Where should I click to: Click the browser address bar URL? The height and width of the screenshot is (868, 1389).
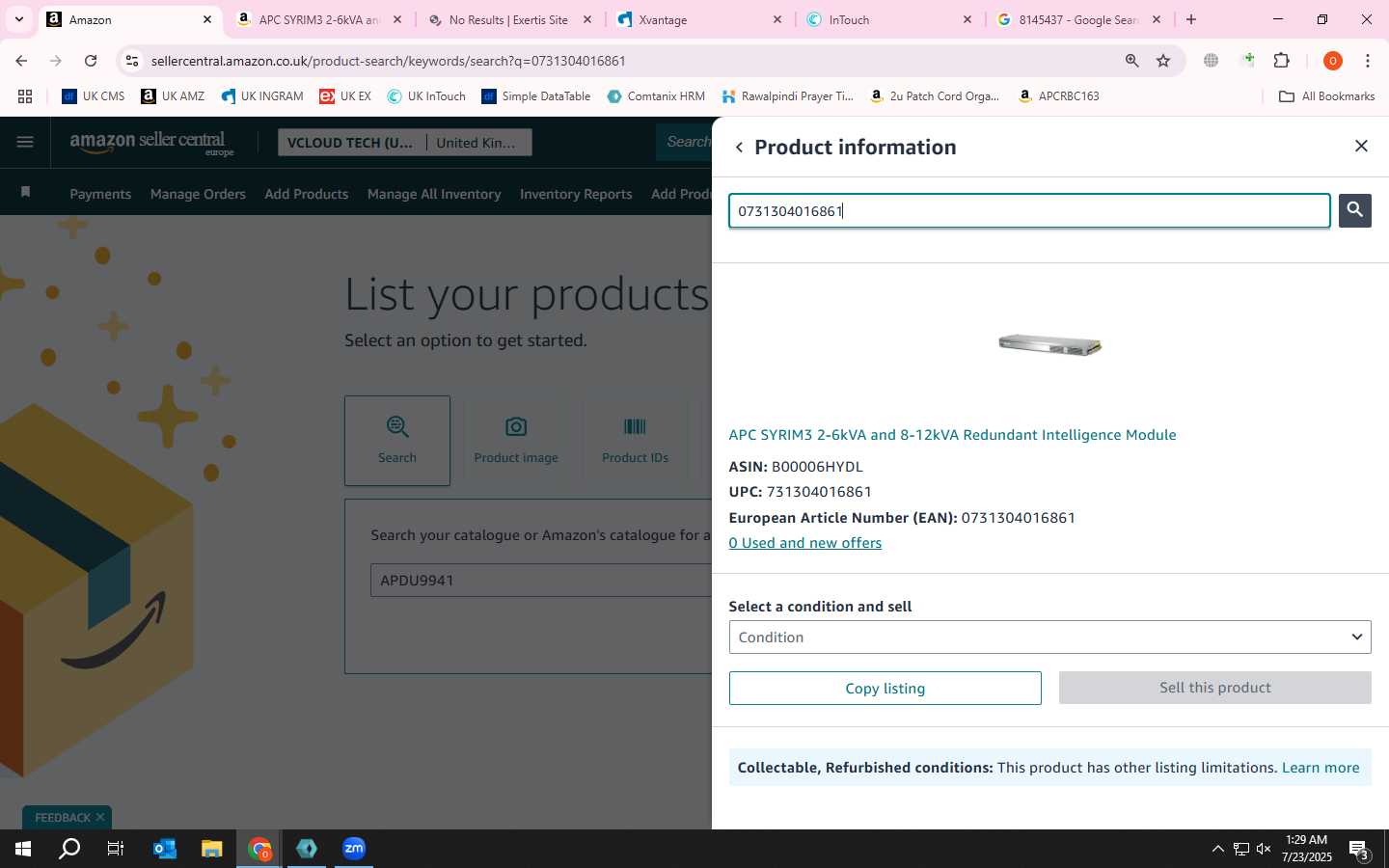pos(388,61)
